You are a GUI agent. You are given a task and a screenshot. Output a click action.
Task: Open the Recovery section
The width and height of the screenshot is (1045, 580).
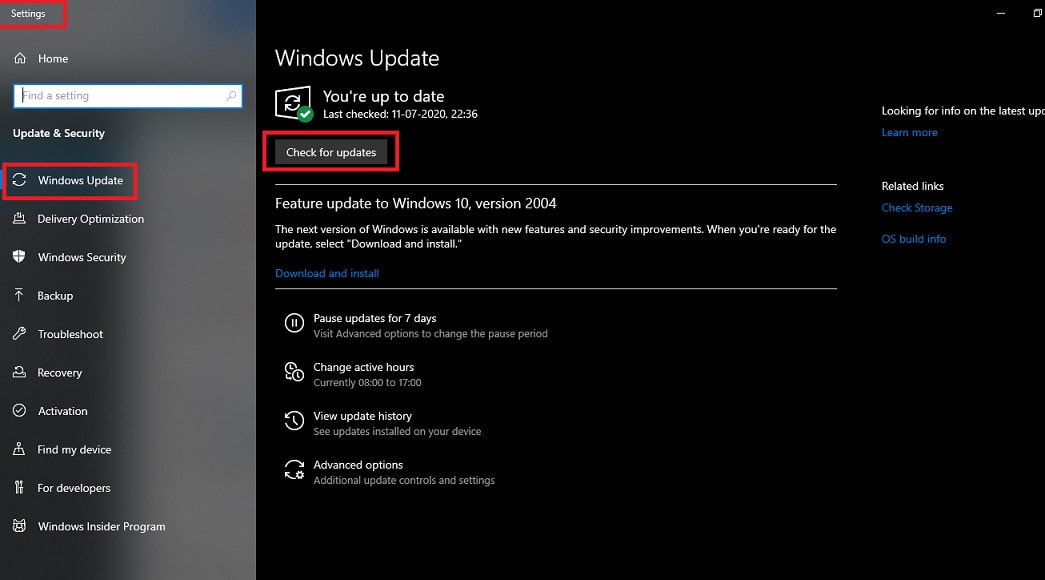[x=60, y=373]
